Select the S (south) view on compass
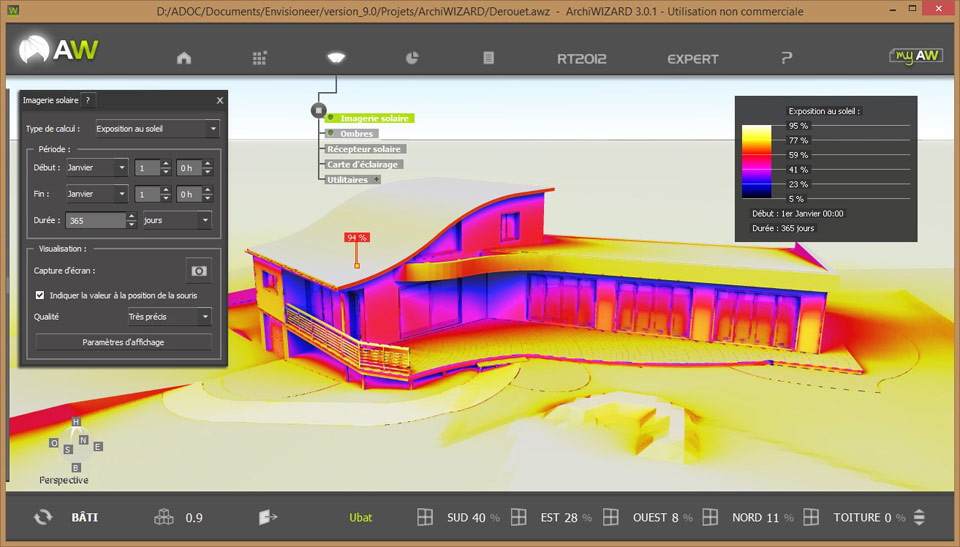960x547 pixels. (x=68, y=449)
